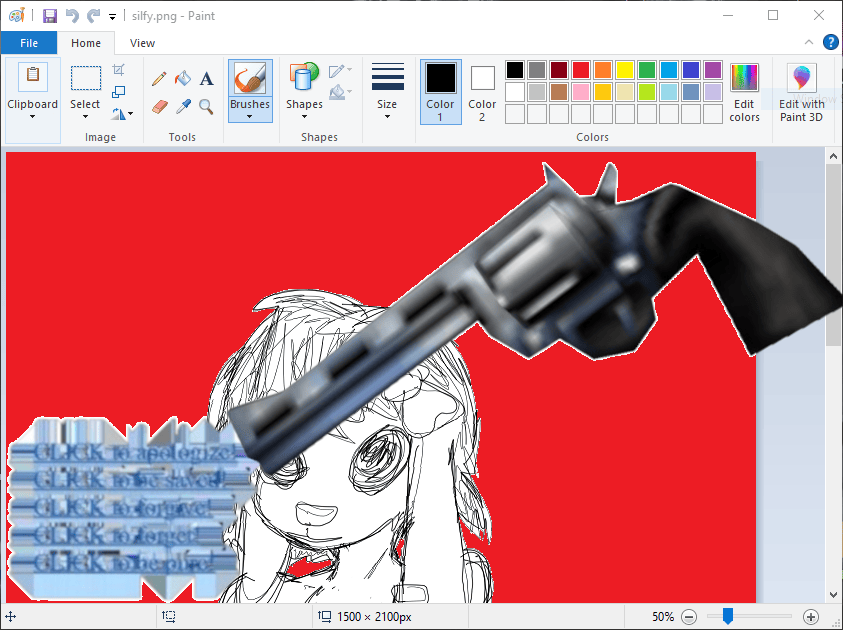Select the Pencil tool
Image resolution: width=843 pixels, height=630 pixels.
pos(159,79)
